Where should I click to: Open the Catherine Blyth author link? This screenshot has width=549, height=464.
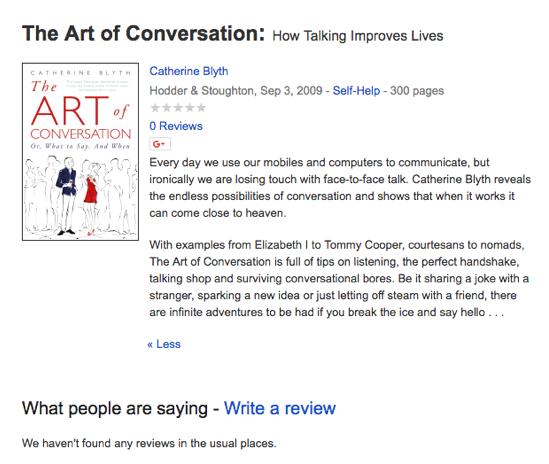point(189,71)
